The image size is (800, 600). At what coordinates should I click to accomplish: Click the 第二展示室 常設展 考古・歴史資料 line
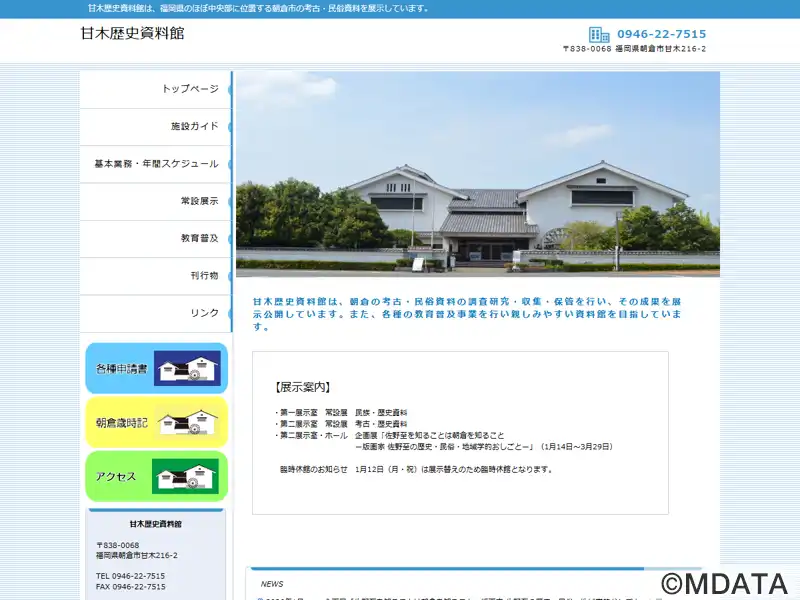tap(341, 424)
